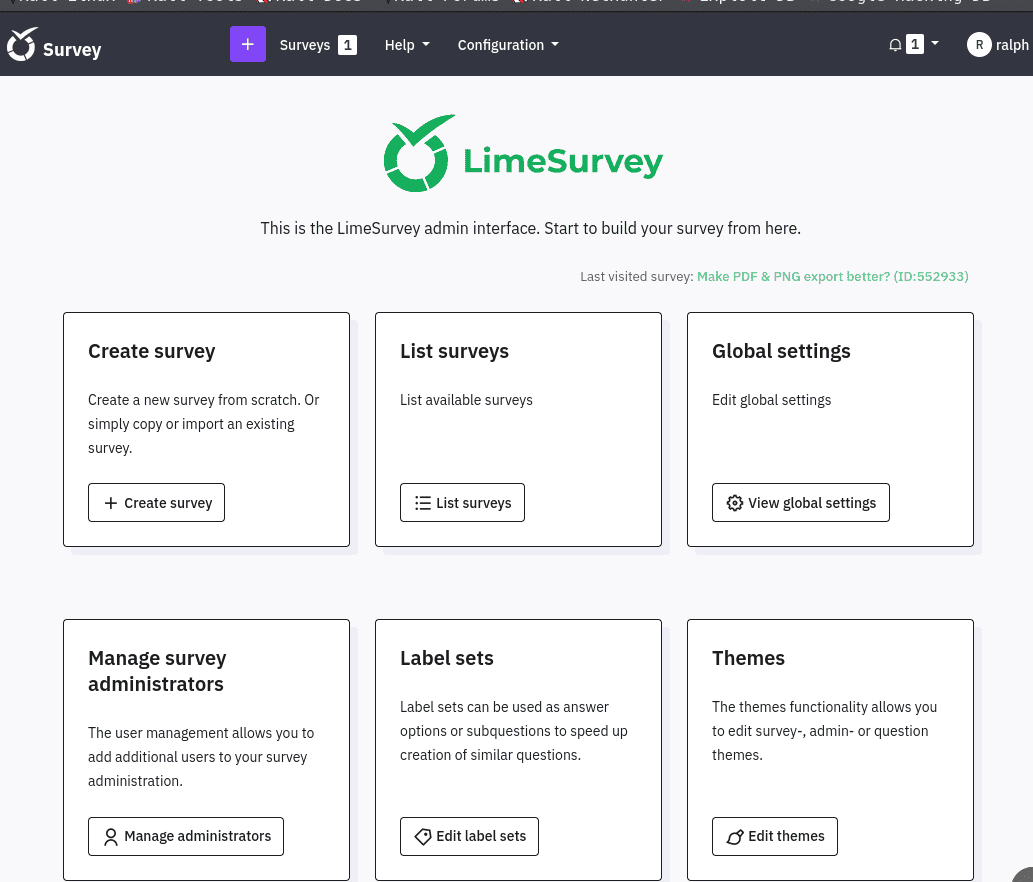Click the brush icon in Edit themes
Screen dimensions: 1033x882
click(735, 837)
